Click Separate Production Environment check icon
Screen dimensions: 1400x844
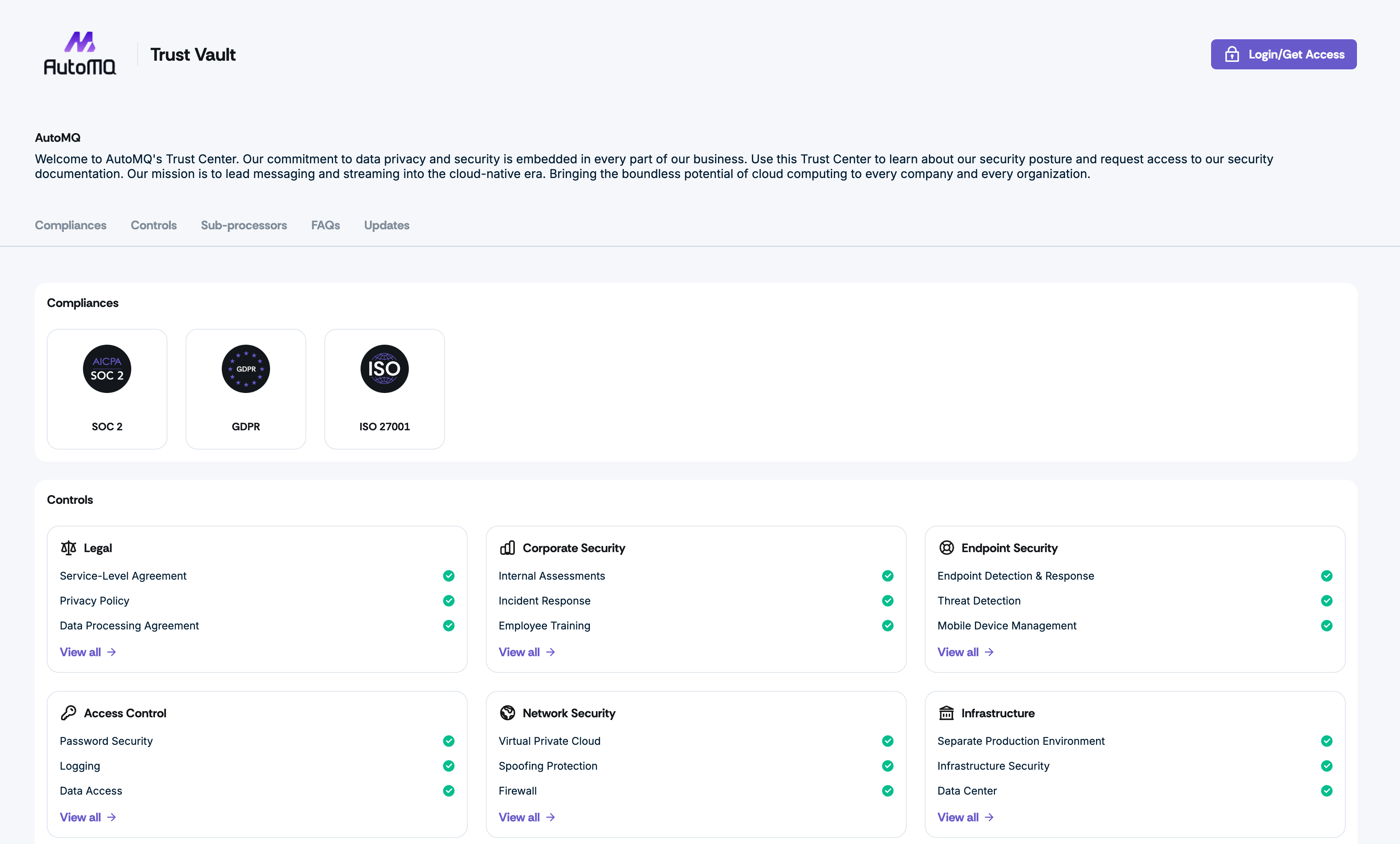coord(1327,741)
